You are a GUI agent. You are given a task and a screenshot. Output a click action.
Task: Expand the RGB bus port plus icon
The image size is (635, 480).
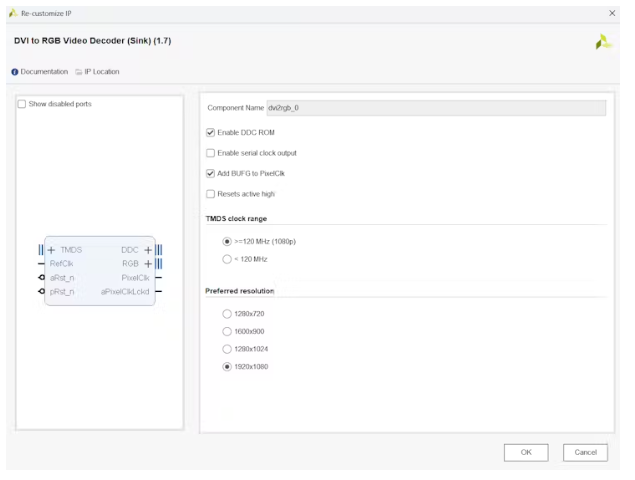click(x=147, y=264)
